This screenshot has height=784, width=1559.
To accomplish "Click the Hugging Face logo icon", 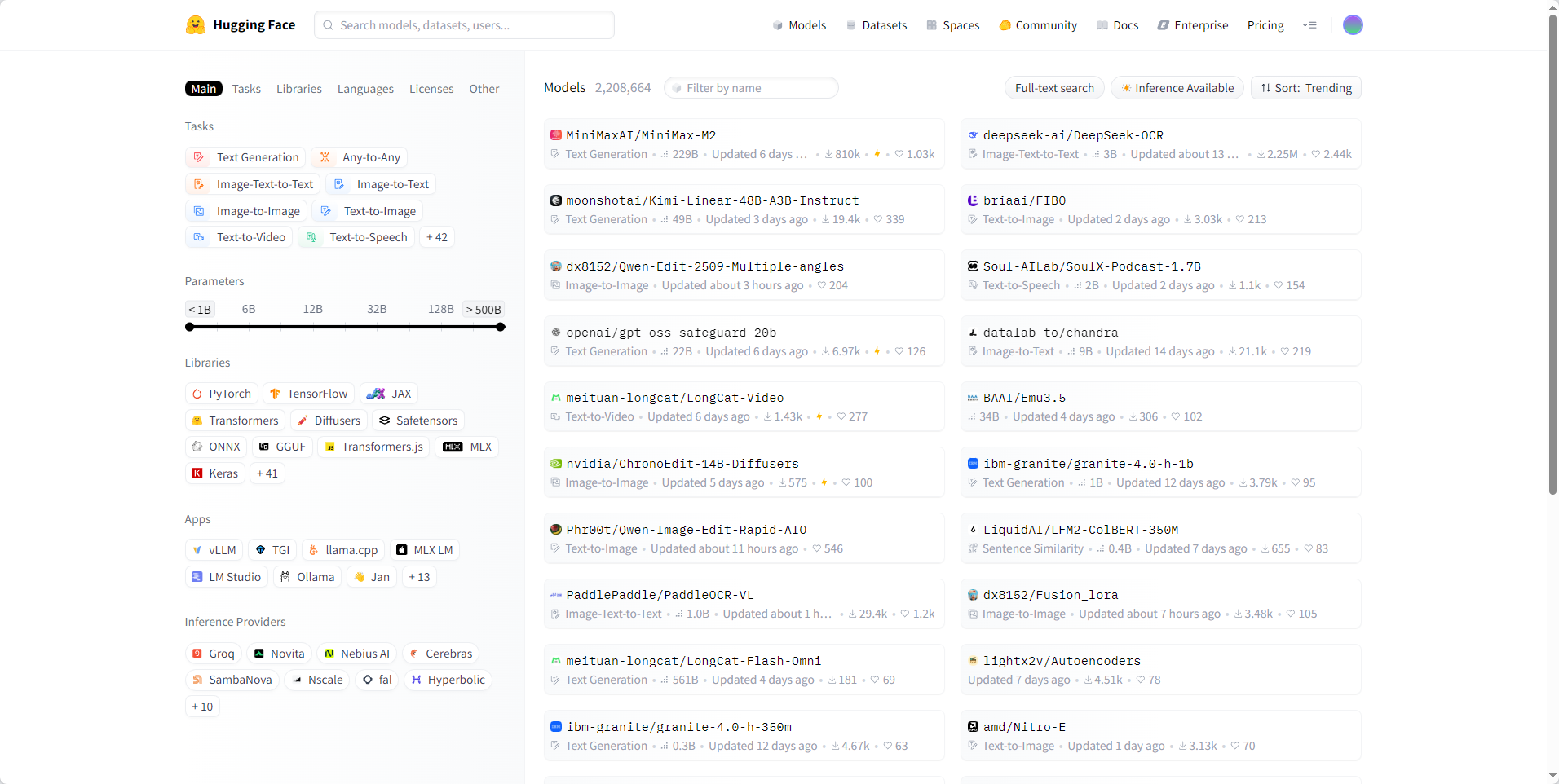I will pyautogui.click(x=195, y=25).
